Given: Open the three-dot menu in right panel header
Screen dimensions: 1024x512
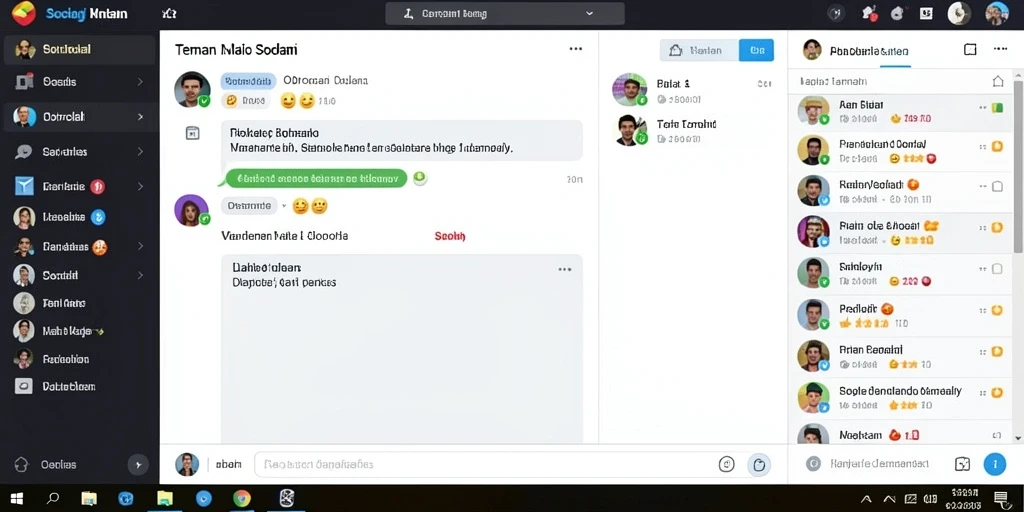Looking at the screenshot, I should (1000, 49).
